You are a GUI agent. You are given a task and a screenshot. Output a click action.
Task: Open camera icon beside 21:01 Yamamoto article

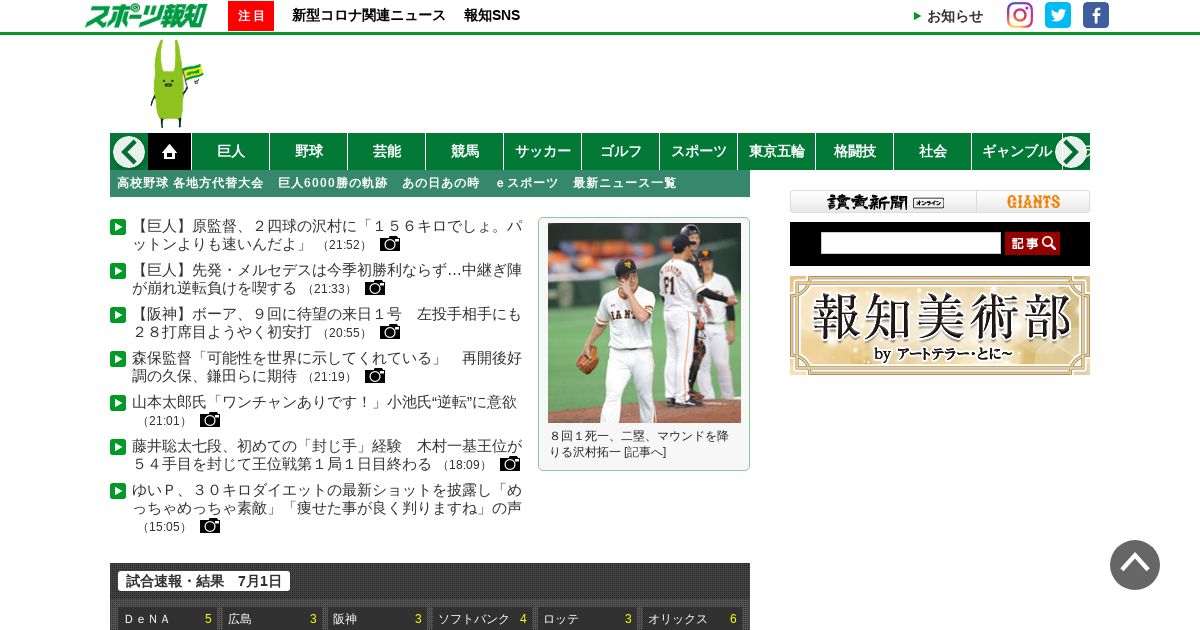click(210, 420)
